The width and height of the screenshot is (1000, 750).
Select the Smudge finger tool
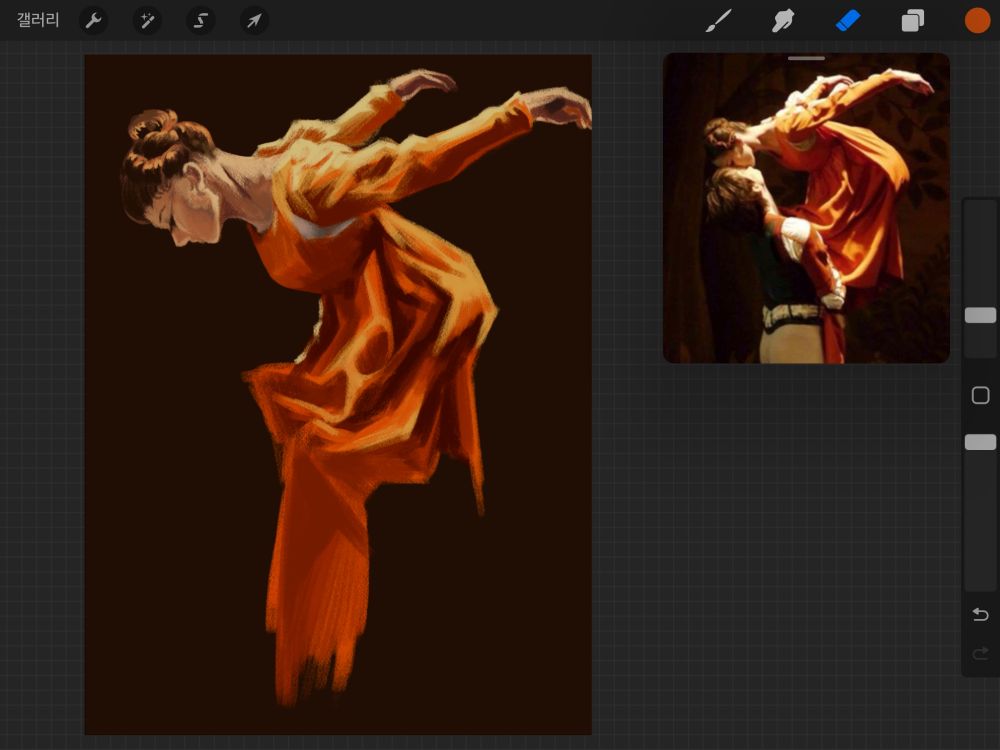click(x=783, y=20)
